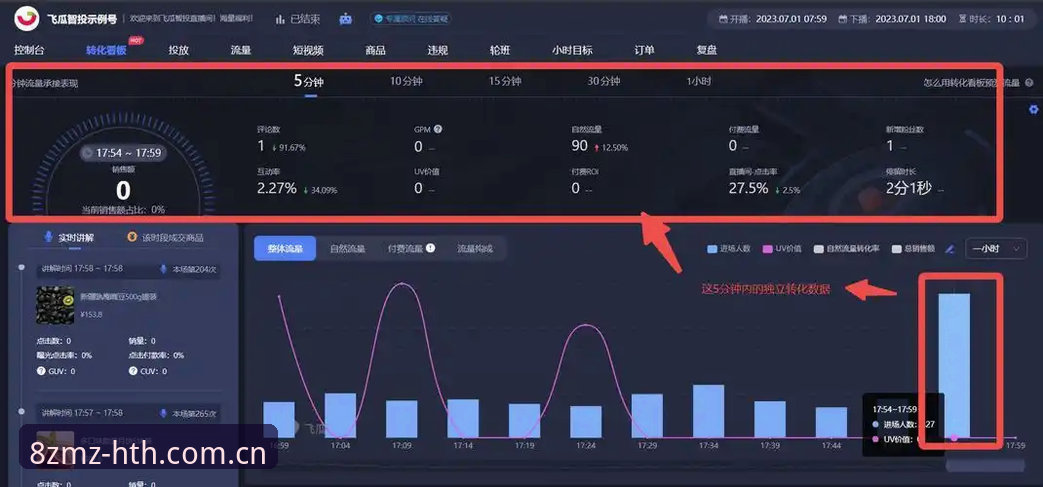The width and height of the screenshot is (1043, 487).
Task: Go to the 轮班 tab
Action: click(500, 50)
